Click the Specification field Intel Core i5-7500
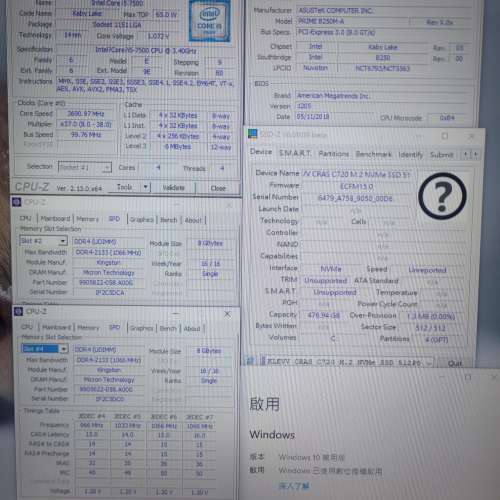 tap(146, 50)
